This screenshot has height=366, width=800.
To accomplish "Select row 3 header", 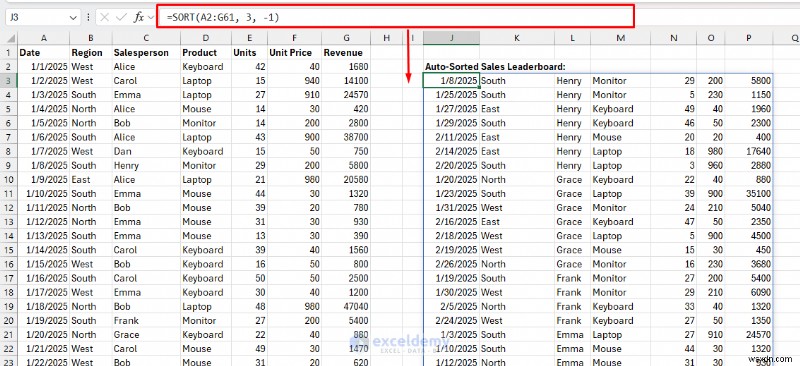I will (9, 81).
